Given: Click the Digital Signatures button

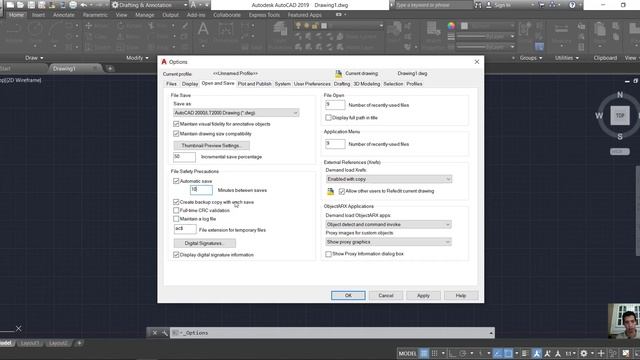Looking at the screenshot, I should click(x=204, y=243).
